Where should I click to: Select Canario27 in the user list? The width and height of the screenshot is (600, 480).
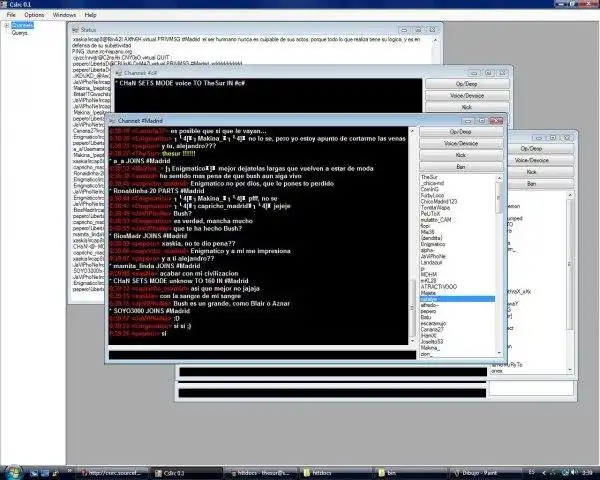432,330
